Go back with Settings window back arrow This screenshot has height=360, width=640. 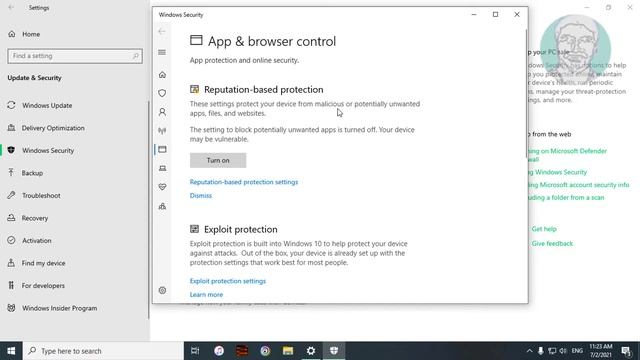click(11, 7)
